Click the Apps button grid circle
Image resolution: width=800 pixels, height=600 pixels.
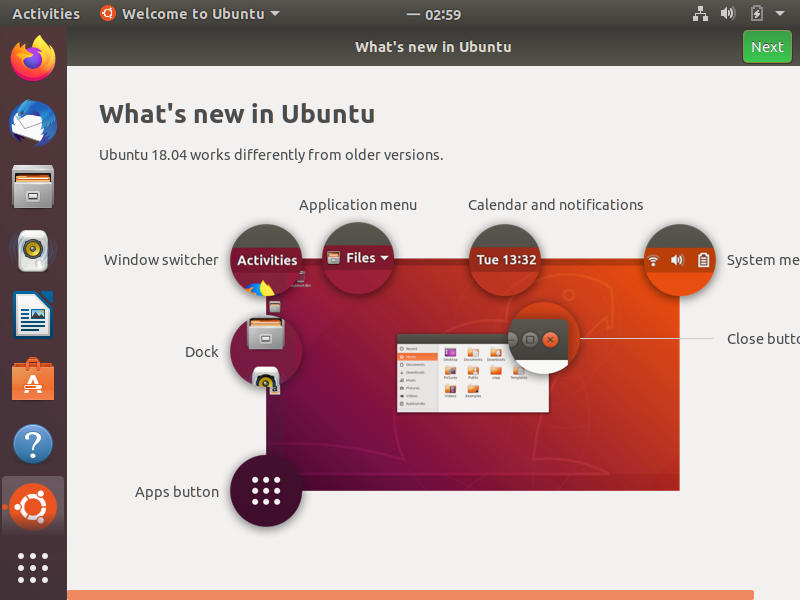point(266,491)
